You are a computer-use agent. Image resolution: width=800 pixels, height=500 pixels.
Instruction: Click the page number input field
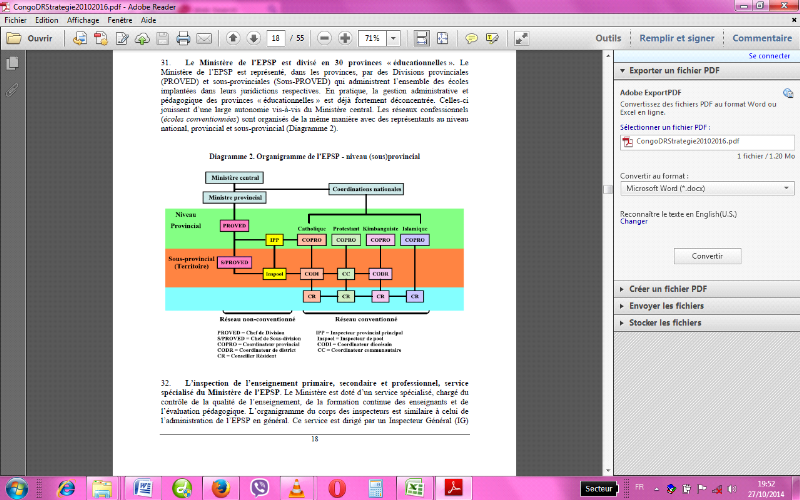[277, 38]
